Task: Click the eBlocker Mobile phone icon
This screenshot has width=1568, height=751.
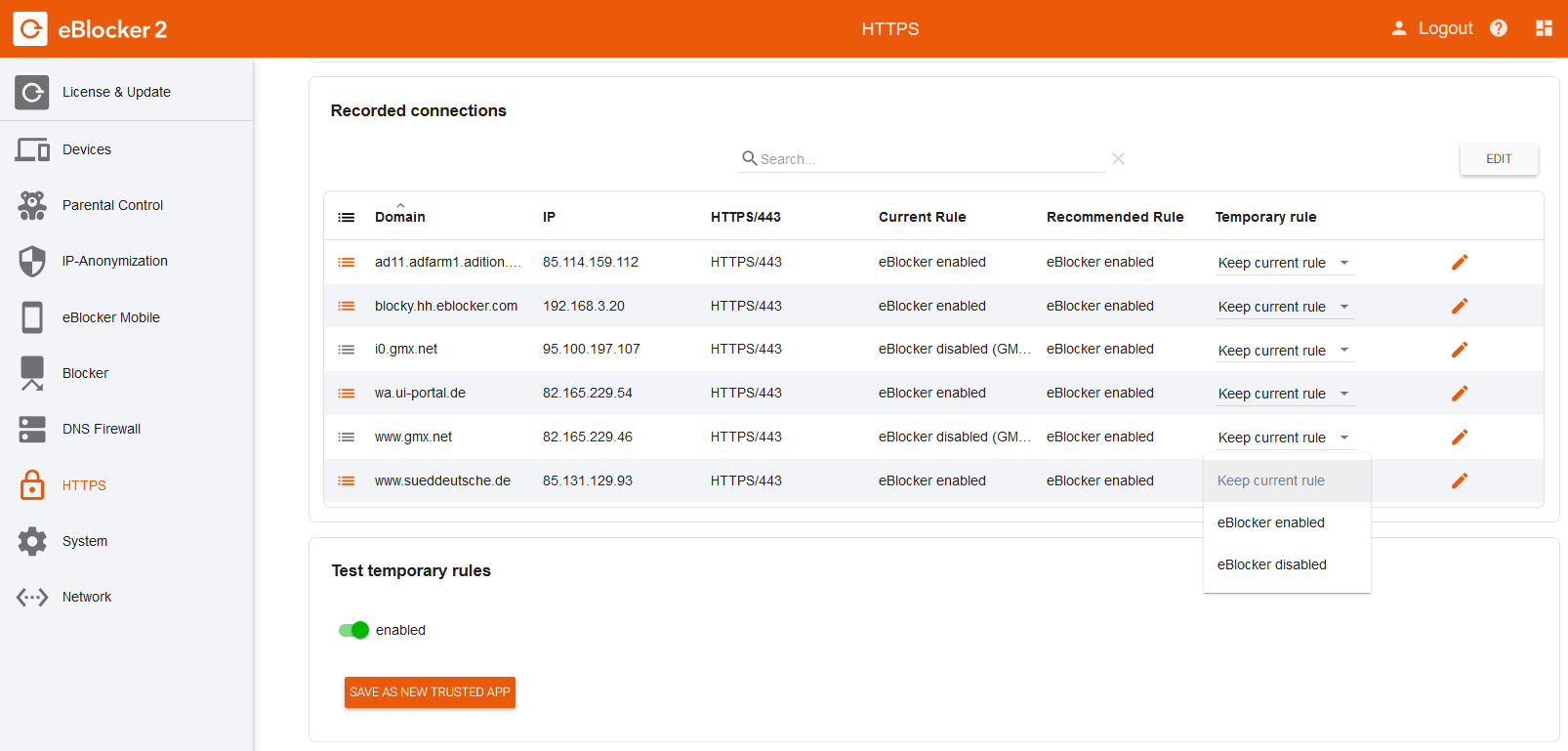Action: pos(32,317)
